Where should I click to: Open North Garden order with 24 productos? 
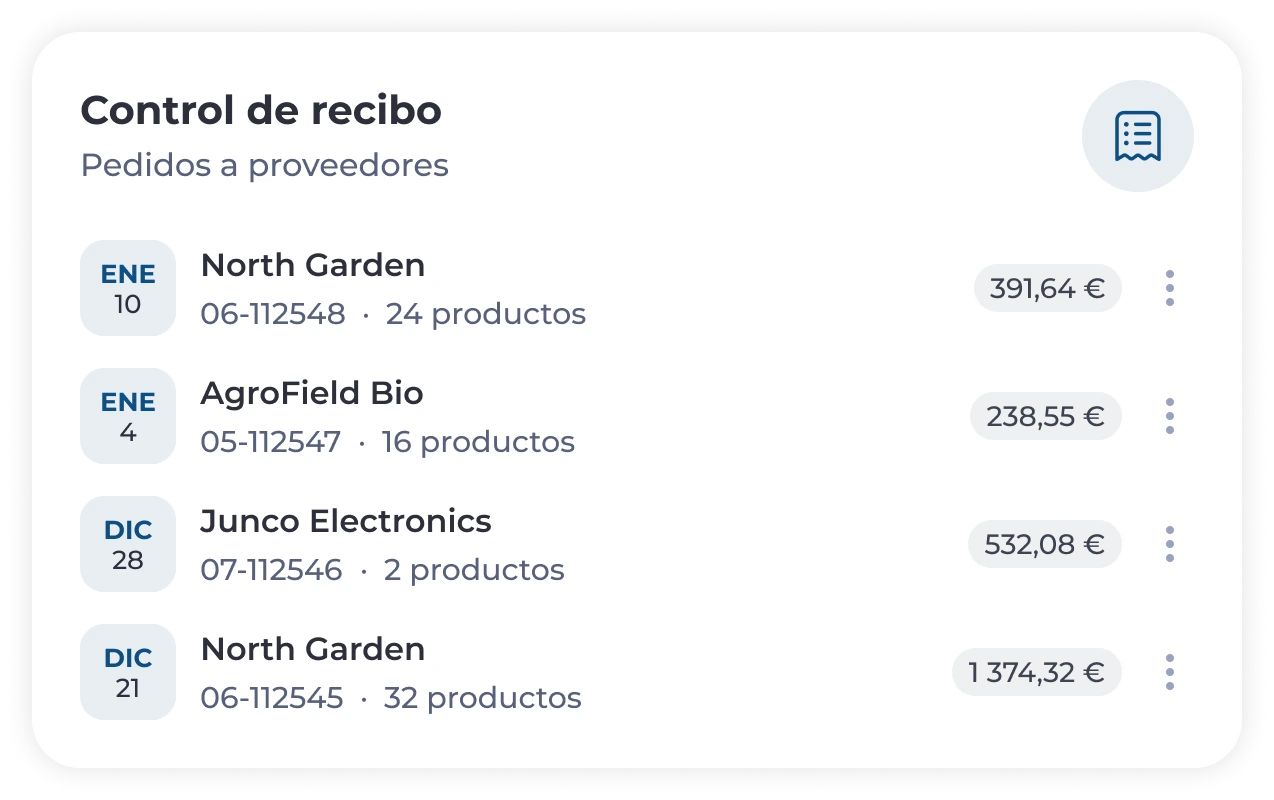pos(312,265)
